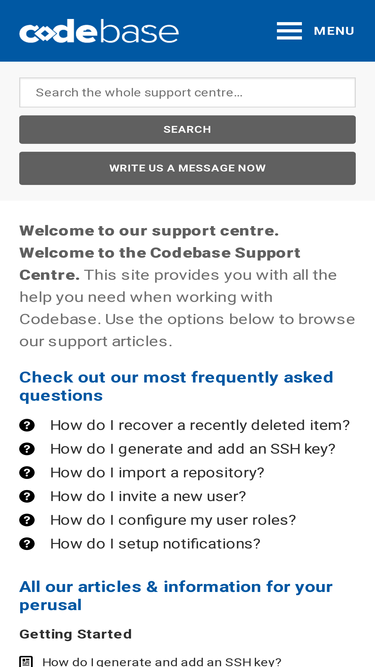Click question icon beside setup notifications
Screen dimensions: 375x667
pos(27,544)
